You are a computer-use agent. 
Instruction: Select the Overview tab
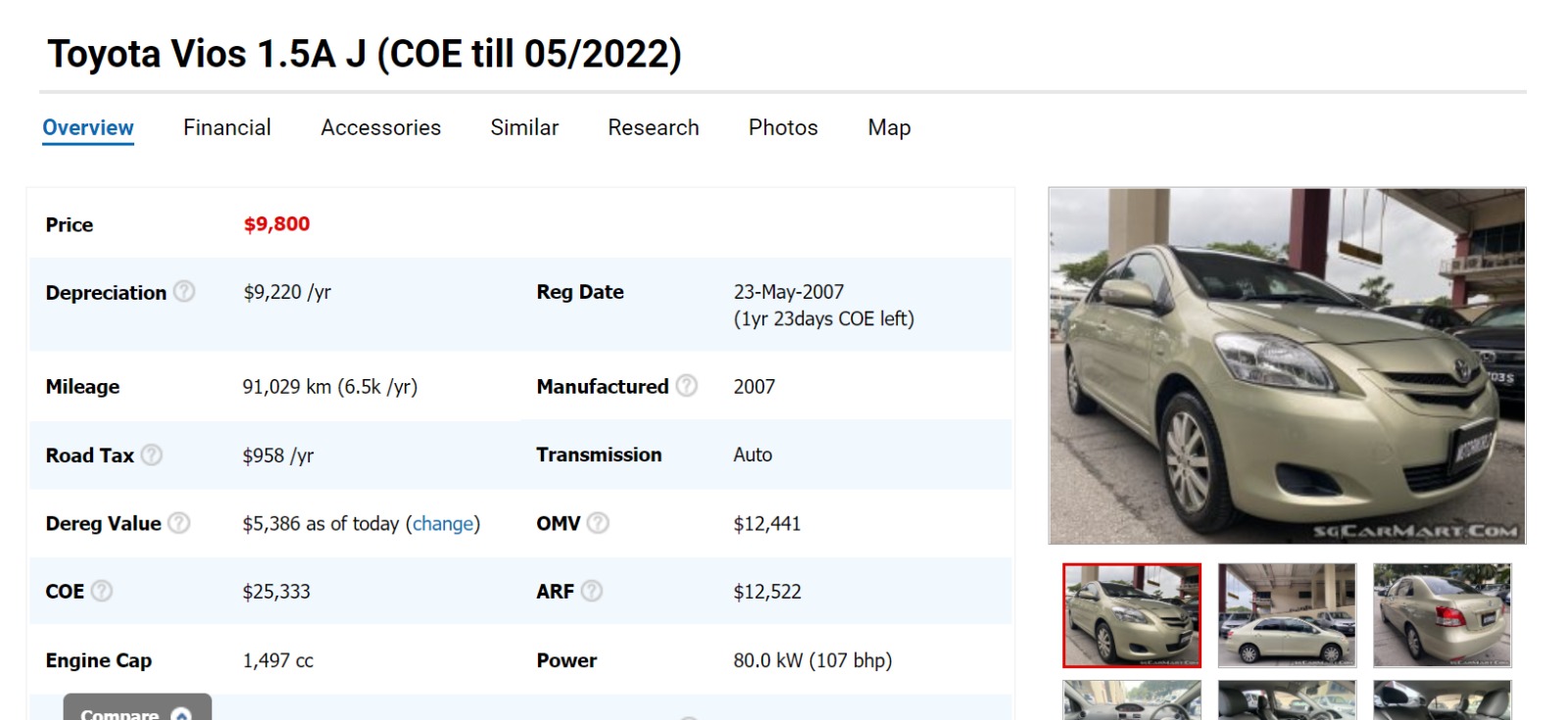[88, 127]
